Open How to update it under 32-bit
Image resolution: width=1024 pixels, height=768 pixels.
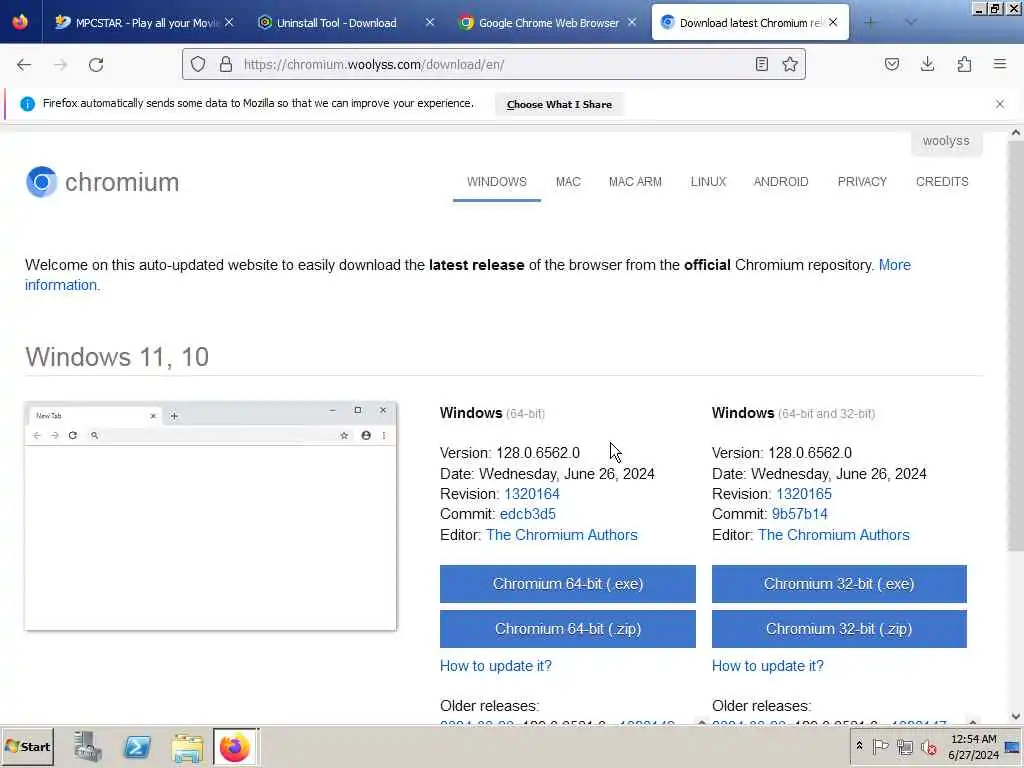tap(767, 666)
